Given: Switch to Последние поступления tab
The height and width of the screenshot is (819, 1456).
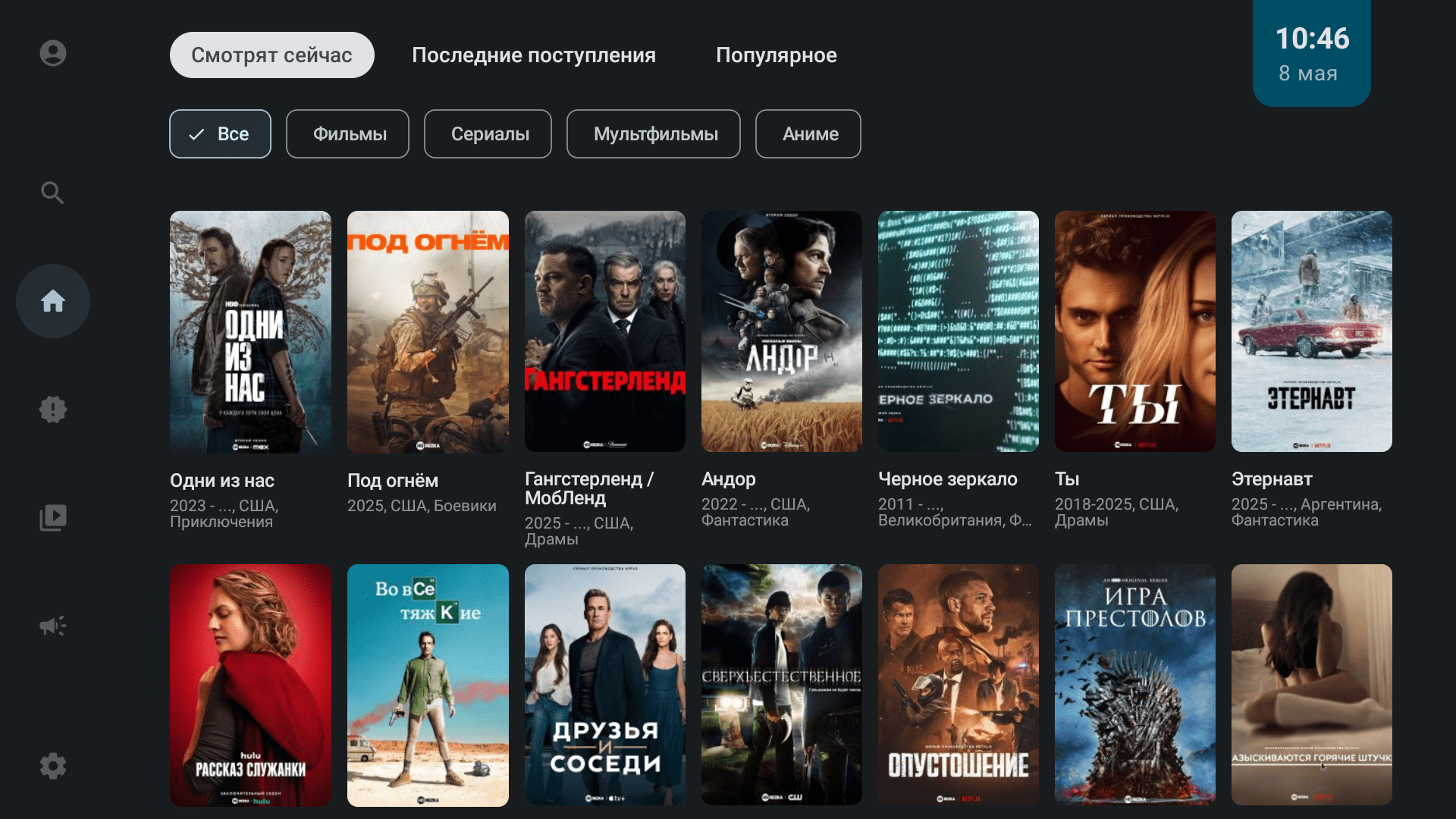Looking at the screenshot, I should pos(534,55).
